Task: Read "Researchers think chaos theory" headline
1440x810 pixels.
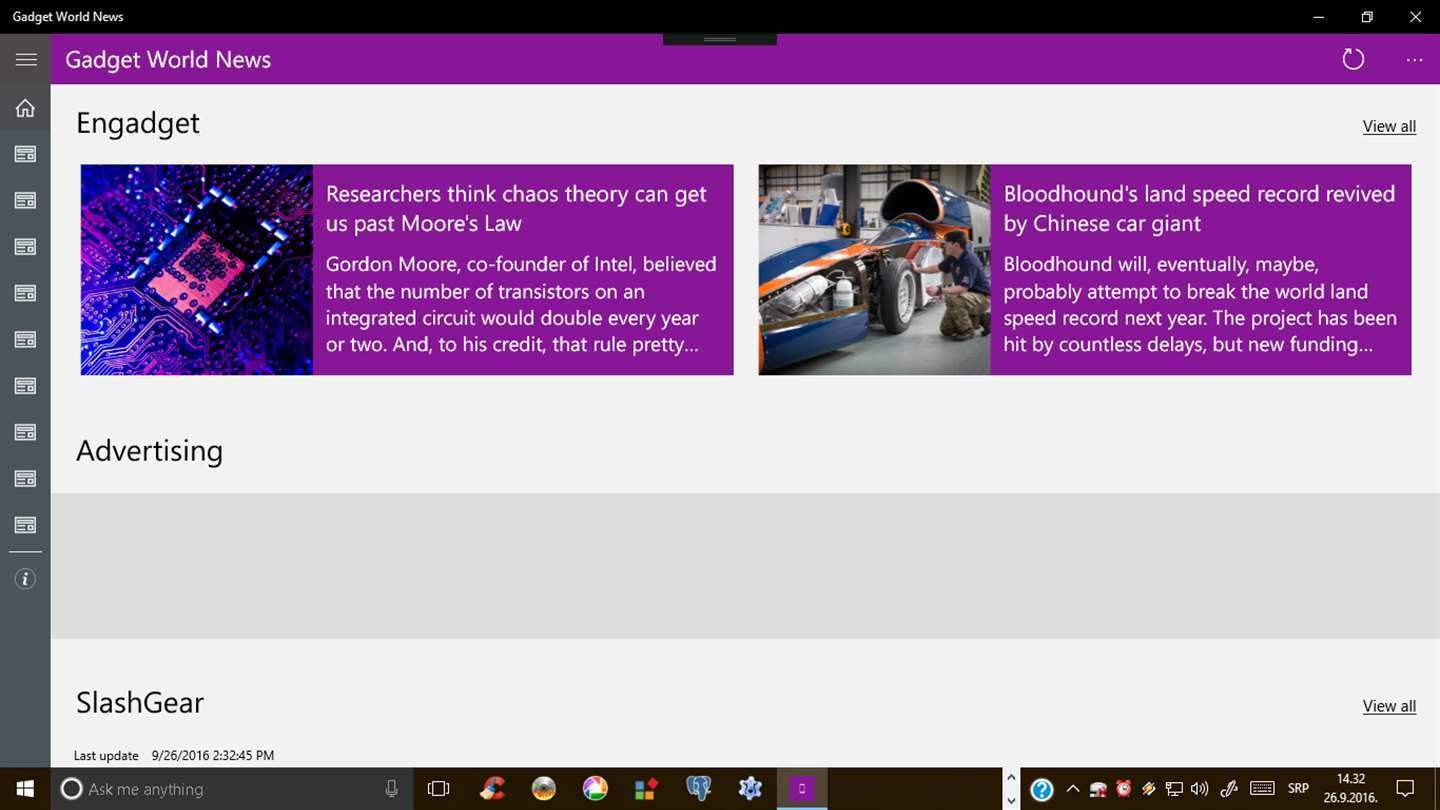Action: 516,208
